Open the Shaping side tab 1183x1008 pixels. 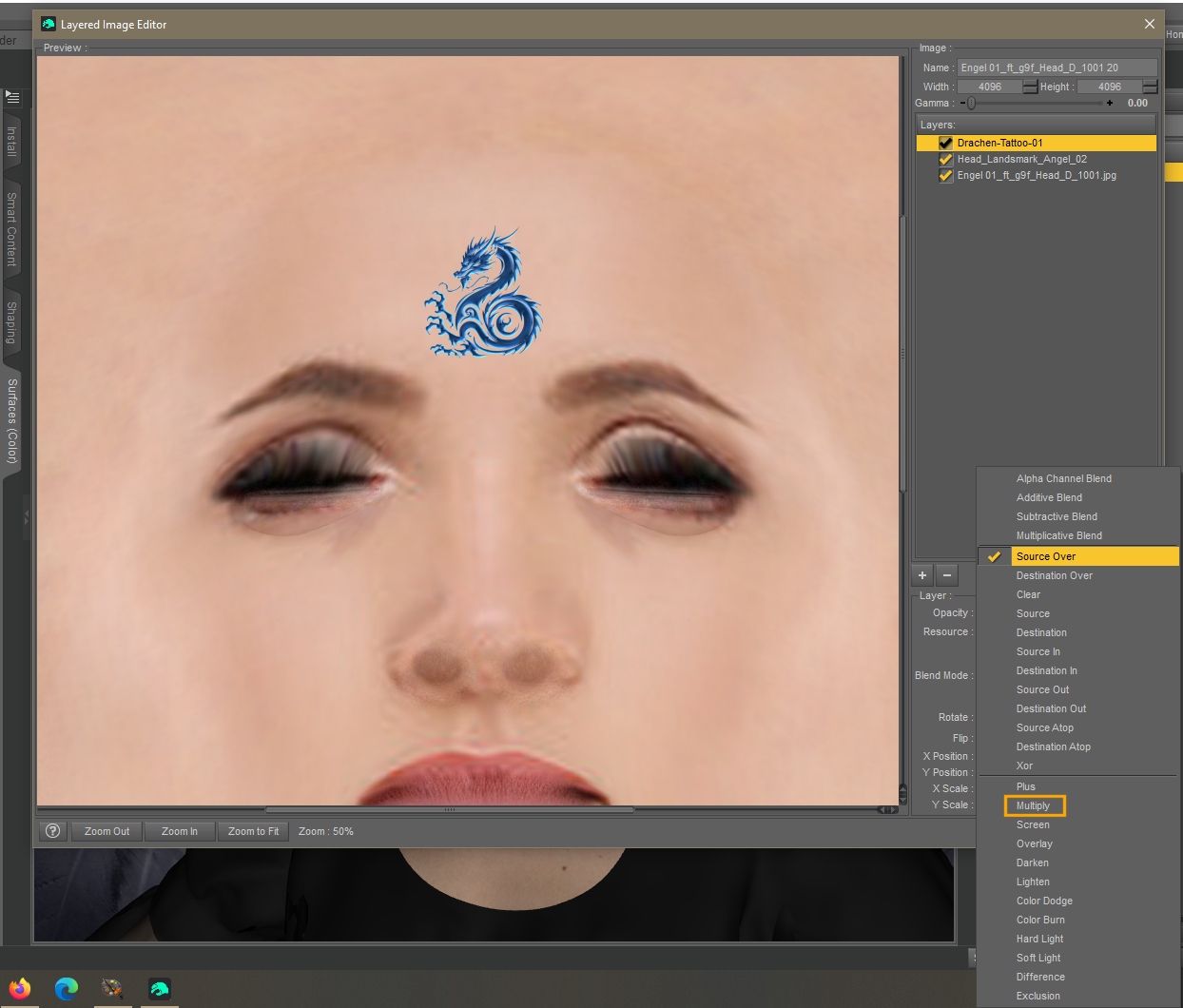[x=11, y=322]
